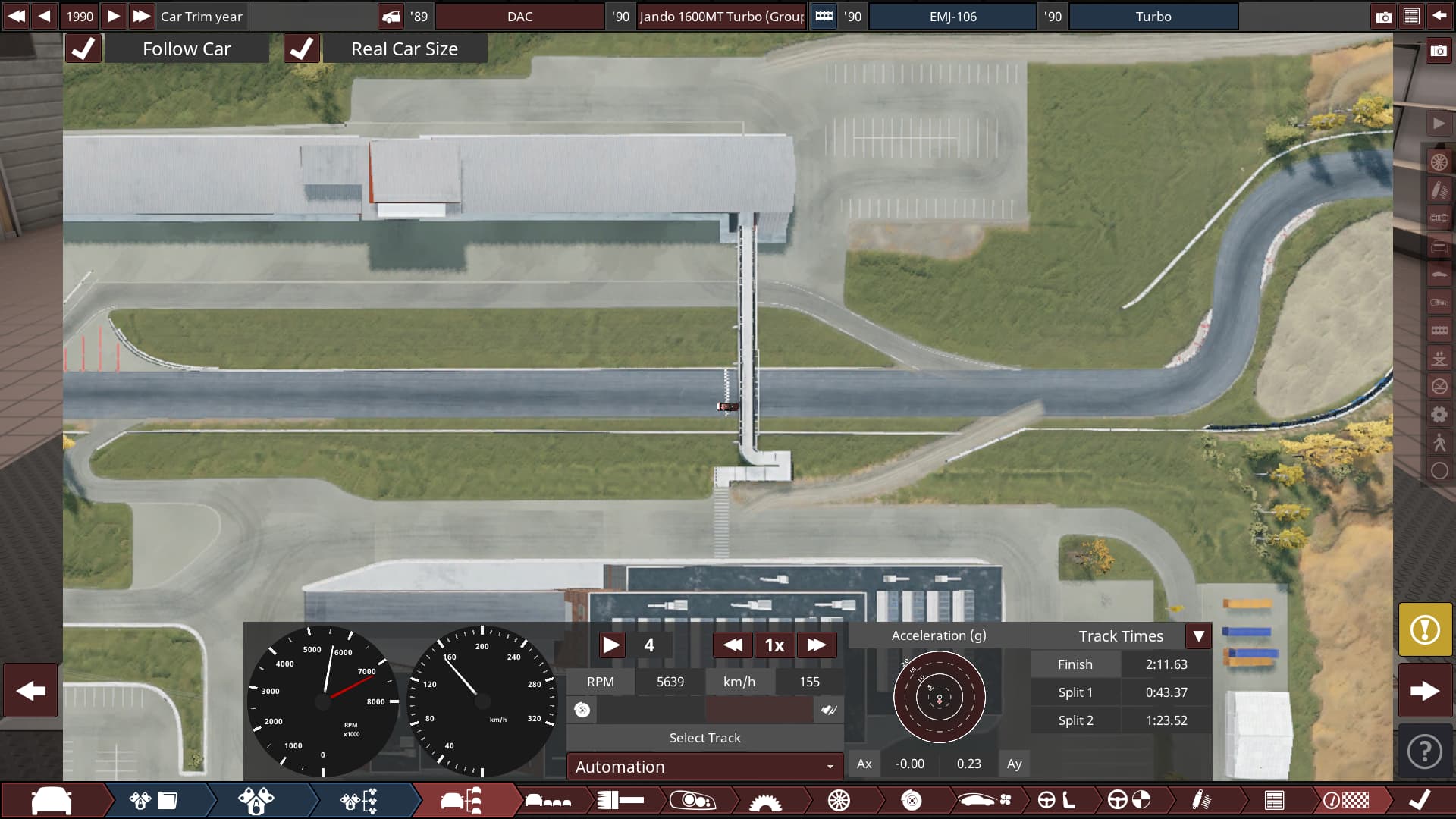The image size is (1456, 819).
Task: Decrease simulation playback speed
Action: tap(733, 645)
